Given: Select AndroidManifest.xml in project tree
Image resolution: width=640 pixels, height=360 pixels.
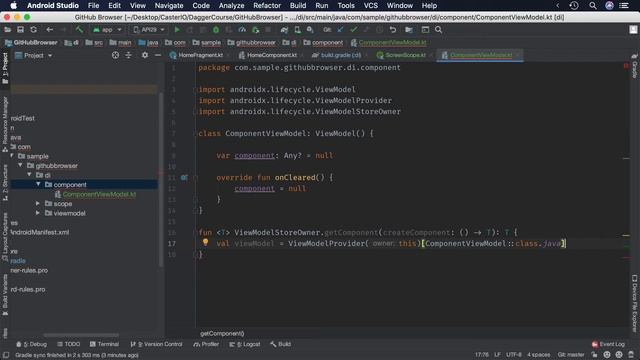Looking at the screenshot, I should [40, 232].
